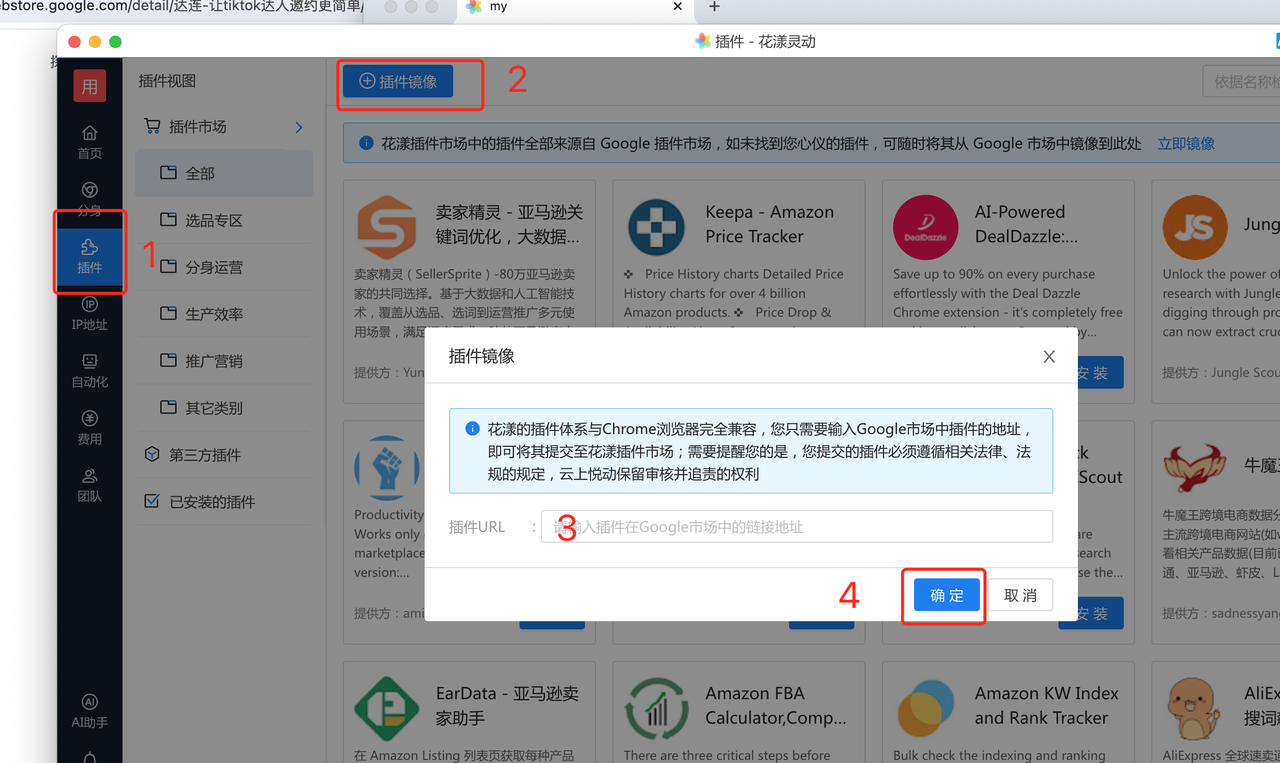Image resolution: width=1280 pixels, height=763 pixels.
Task: Click info icon in blue banner
Action: click(x=366, y=143)
